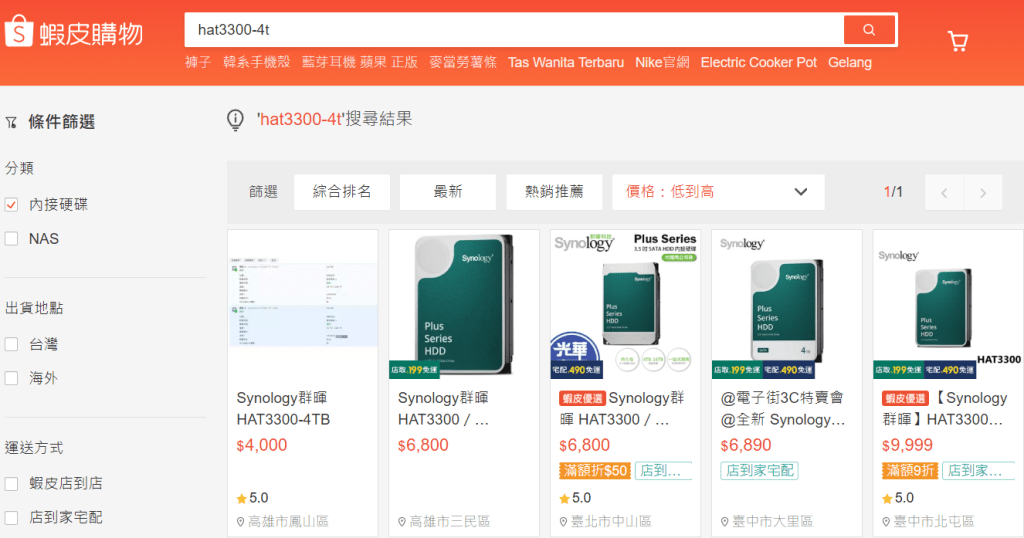Uncheck the 內接硬碟 category checkbox
This screenshot has width=1024, height=538.
[12, 205]
